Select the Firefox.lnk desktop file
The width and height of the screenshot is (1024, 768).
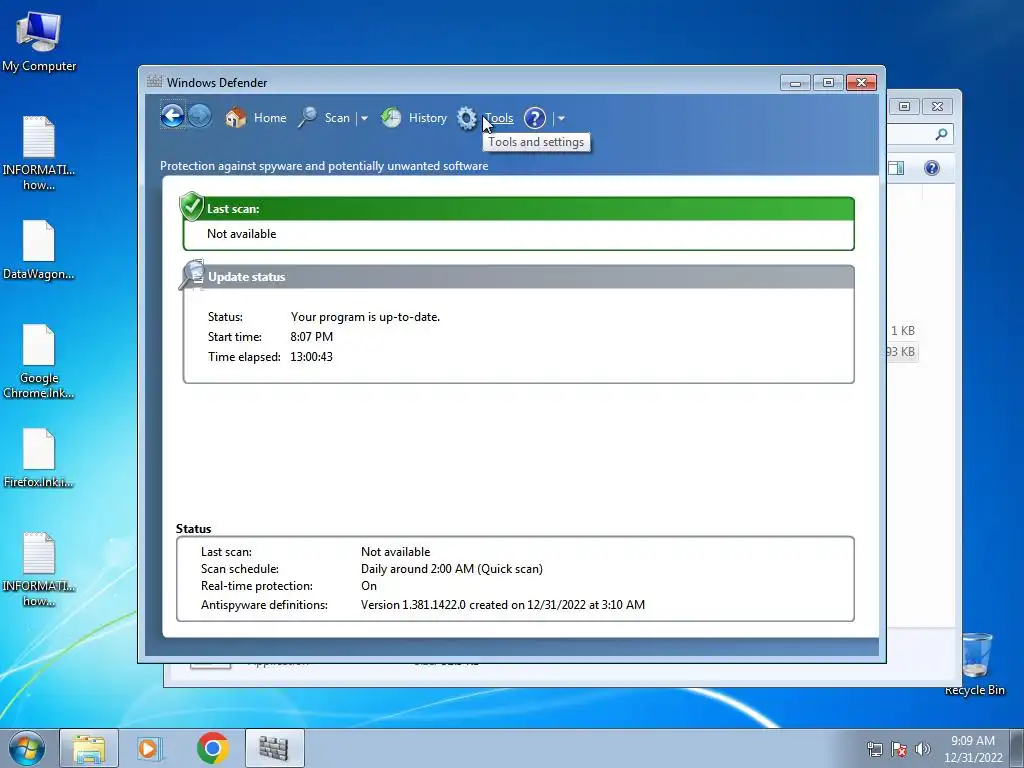[39, 458]
